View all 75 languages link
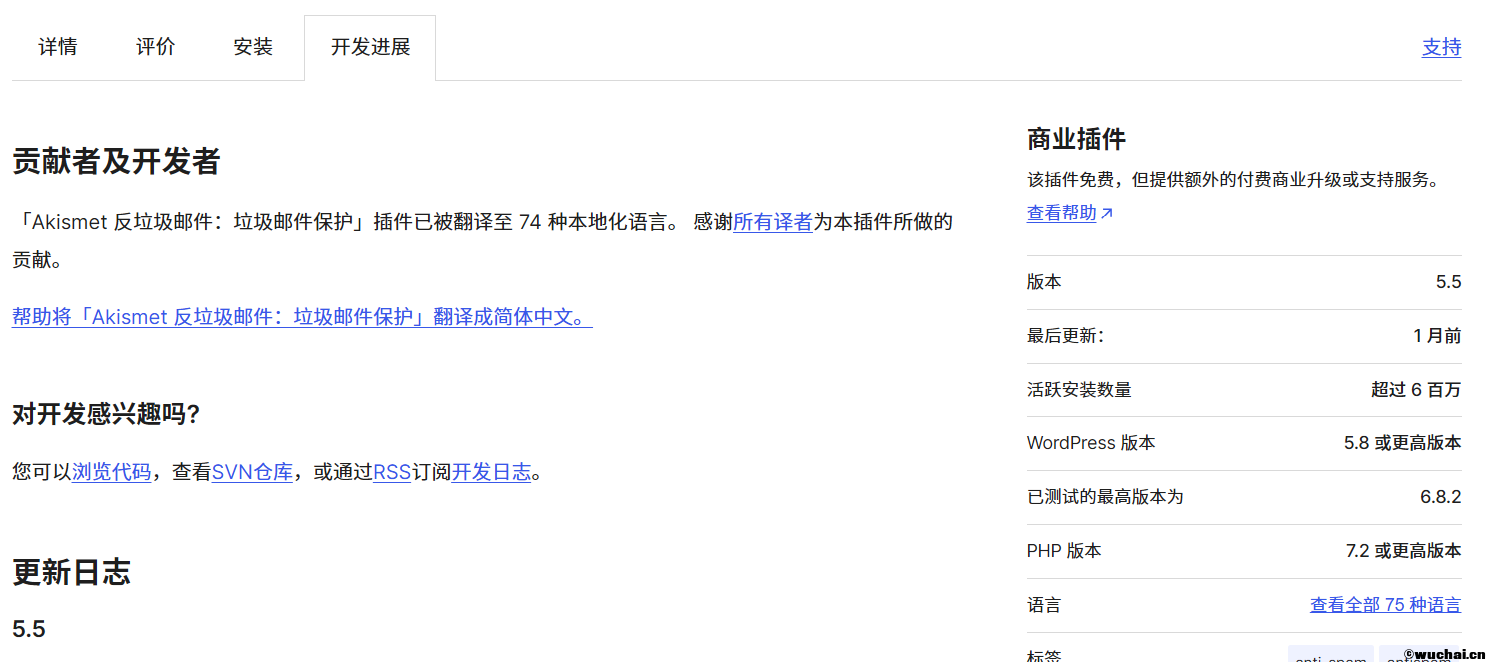The height and width of the screenshot is (662, 1487). [1385, 605]
